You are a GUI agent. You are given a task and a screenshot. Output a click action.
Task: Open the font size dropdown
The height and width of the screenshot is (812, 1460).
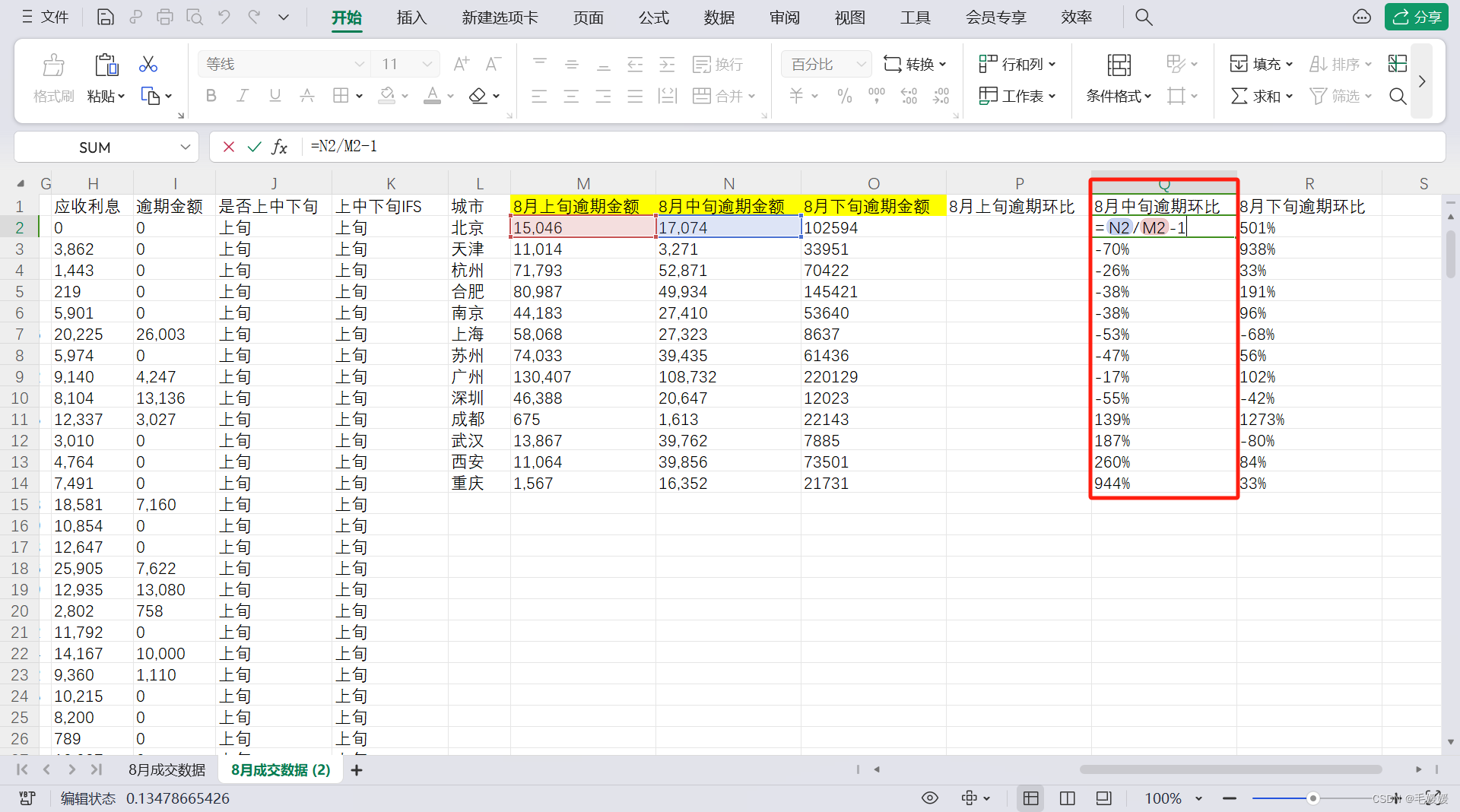coord(427,64)
